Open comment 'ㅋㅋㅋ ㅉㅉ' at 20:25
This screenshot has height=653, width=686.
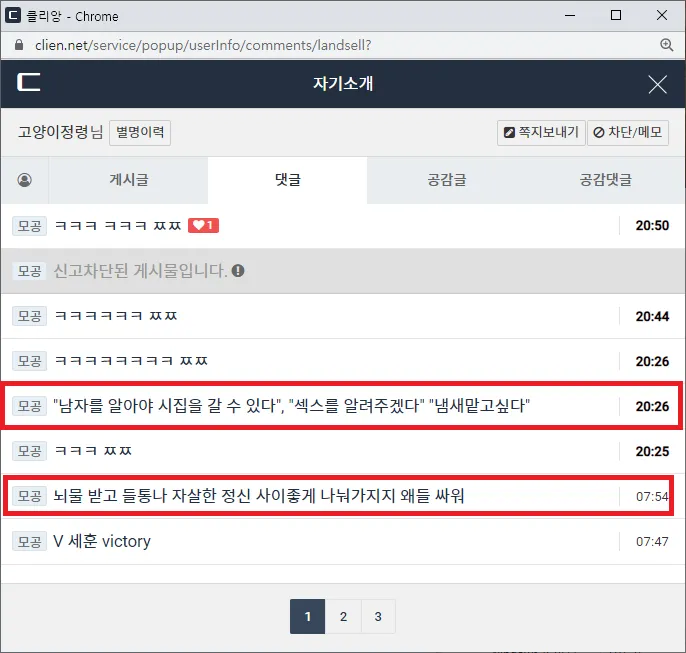[x=93, y=451]
